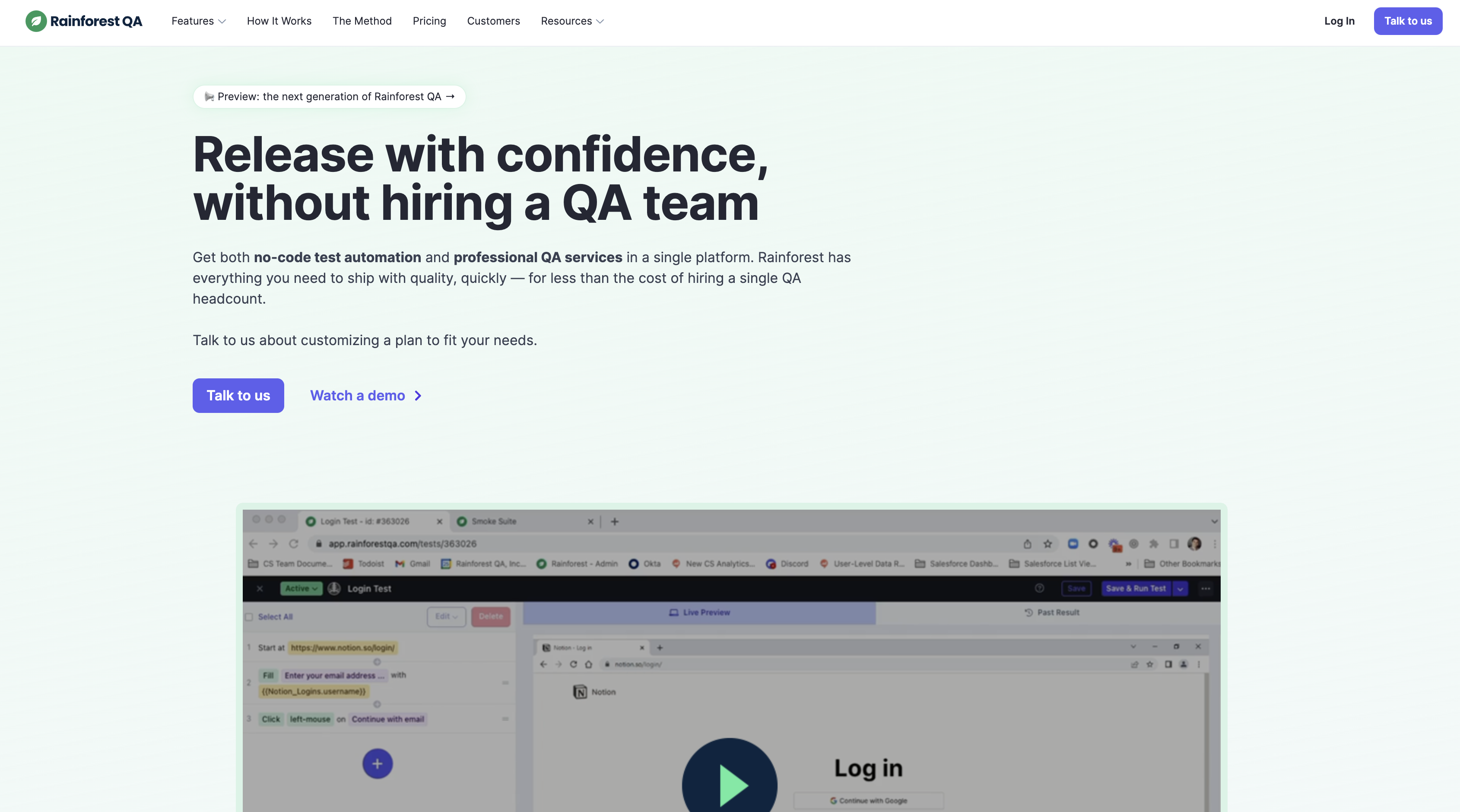Select Customers in the navigation menu
Viewport: 1460px width, 812px height.
(493, 21)
